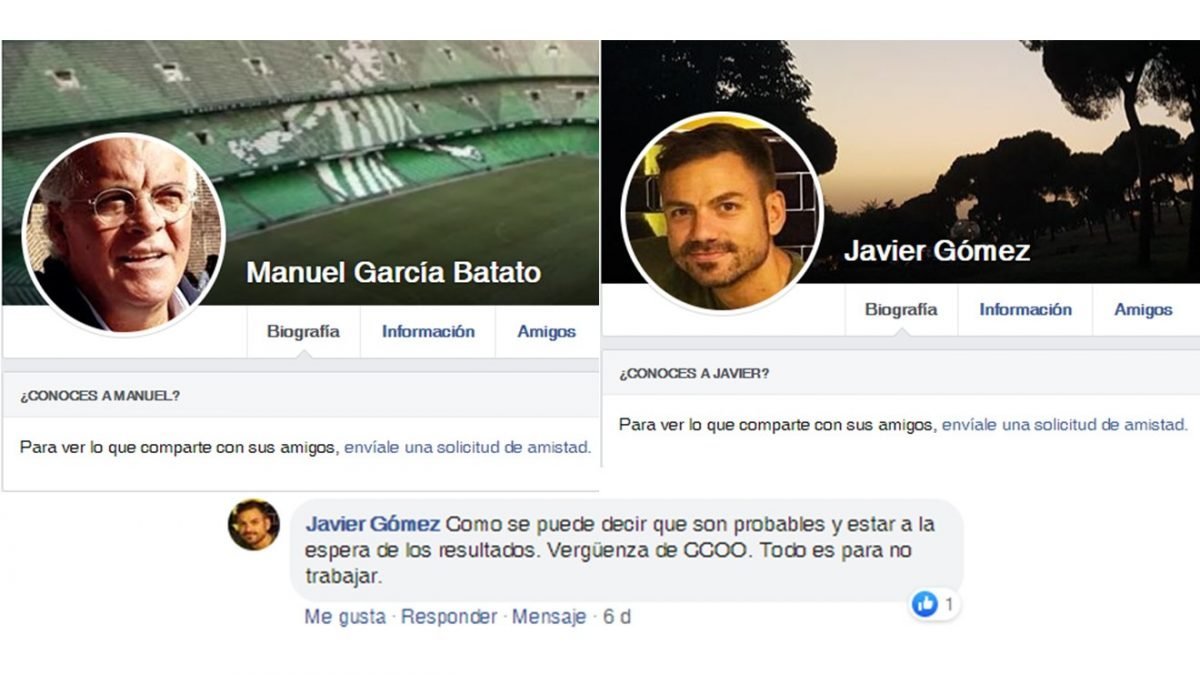1200x675 pixels.
Task: Open Javier's Amigos tab
Action: (x=1143, y=310)
